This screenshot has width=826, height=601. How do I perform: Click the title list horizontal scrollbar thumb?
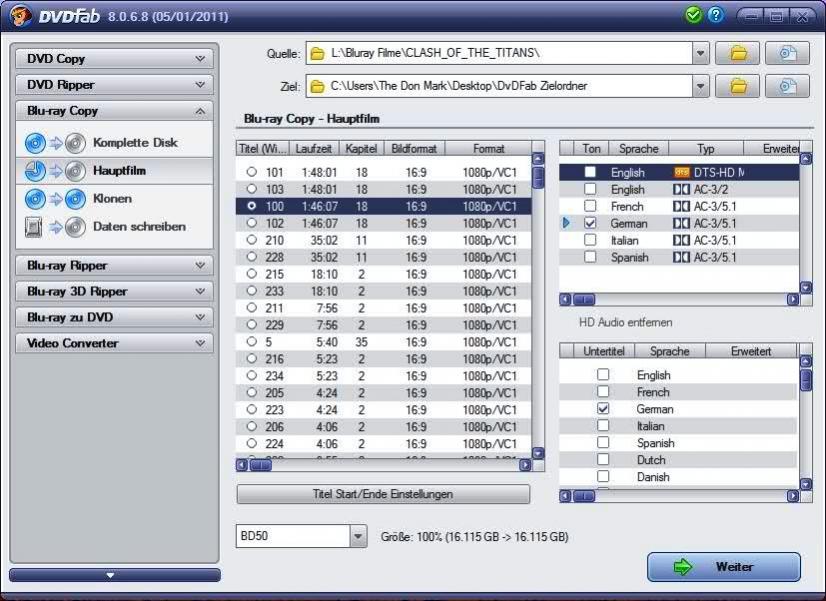click(x=260, y=465)
